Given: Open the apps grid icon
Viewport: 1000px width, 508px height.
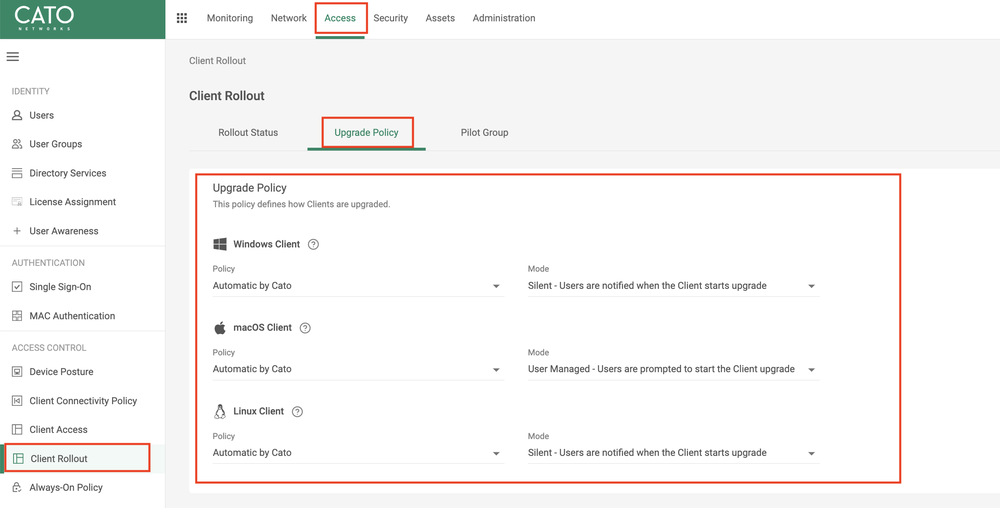Looking at the screenshot, I should (182, 18).
